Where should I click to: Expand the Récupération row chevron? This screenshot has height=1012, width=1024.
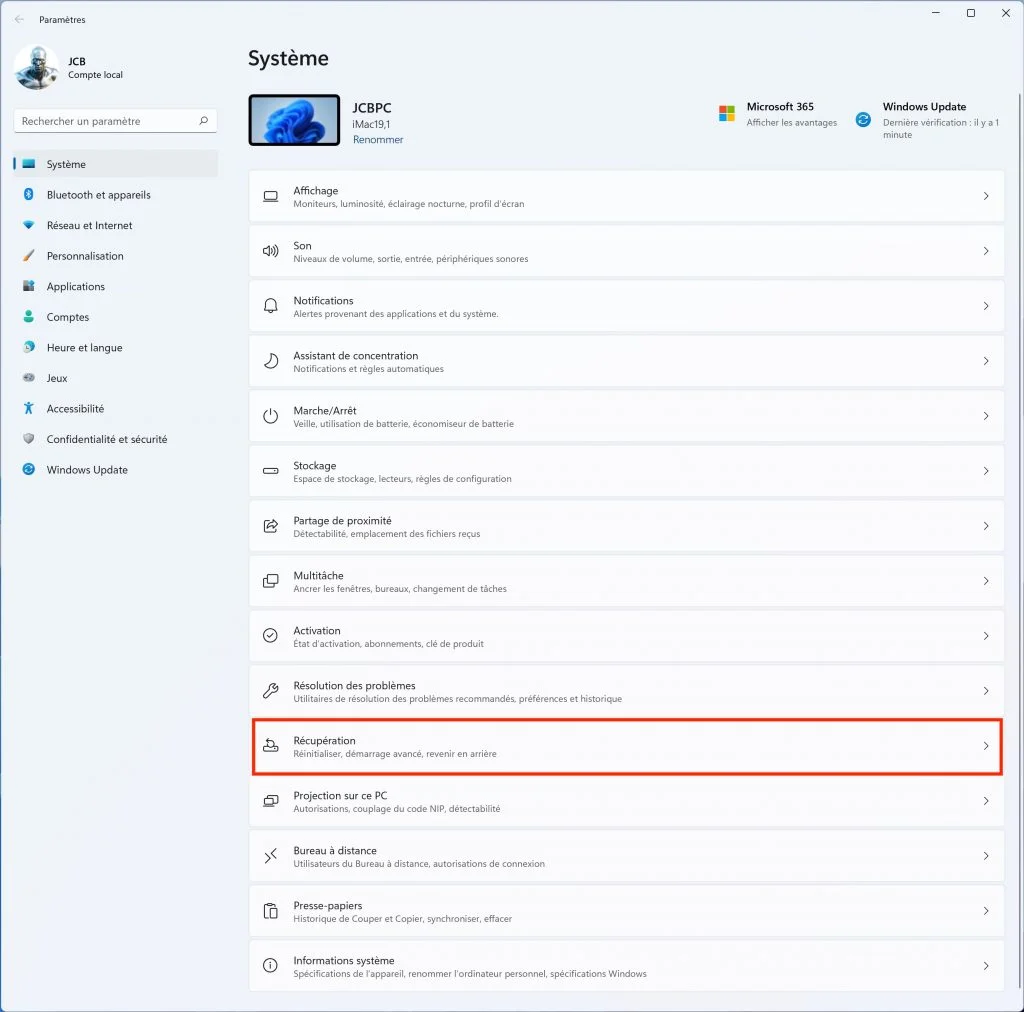point(986,746)
